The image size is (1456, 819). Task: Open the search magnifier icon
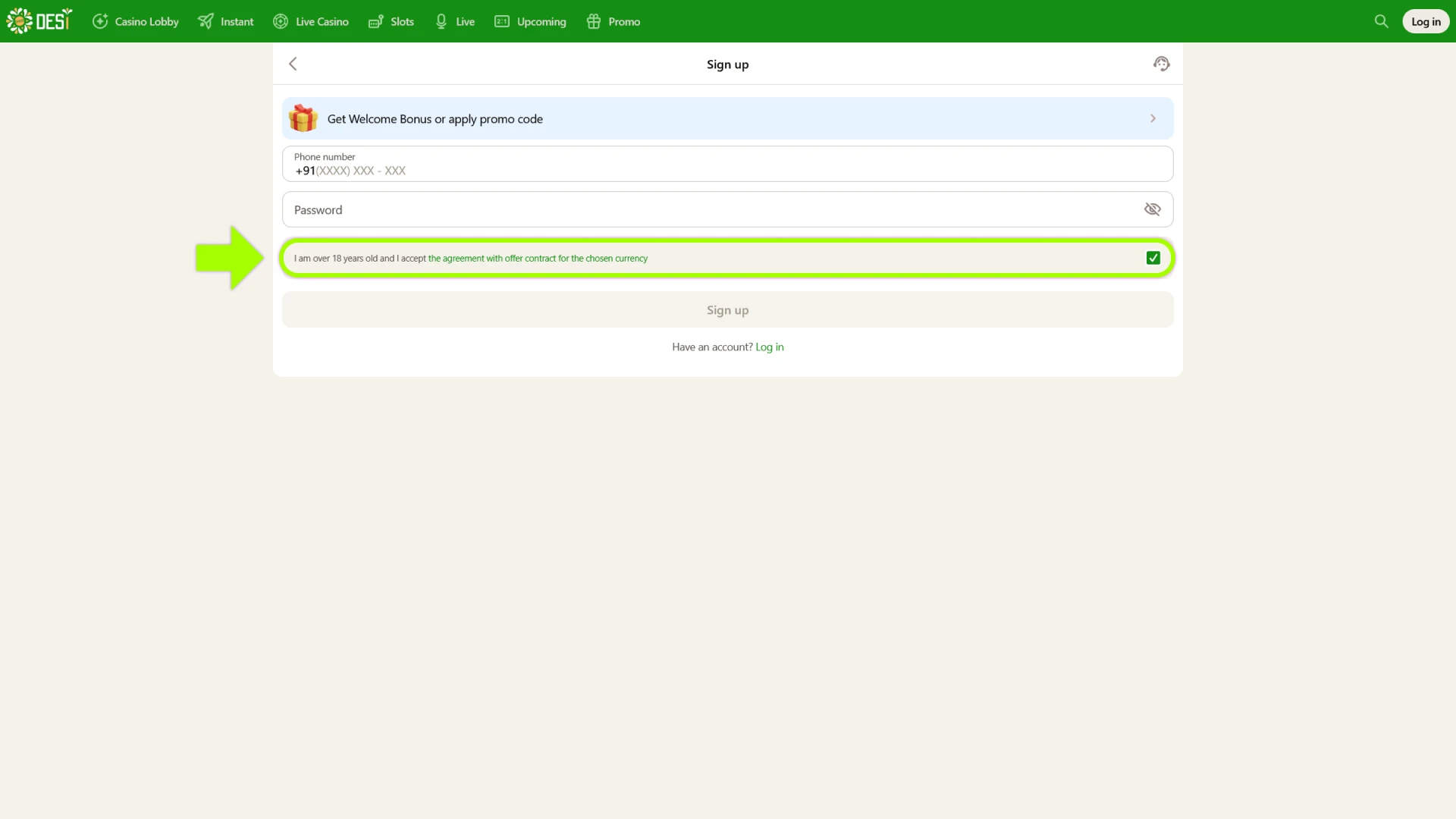point(1382,21)
